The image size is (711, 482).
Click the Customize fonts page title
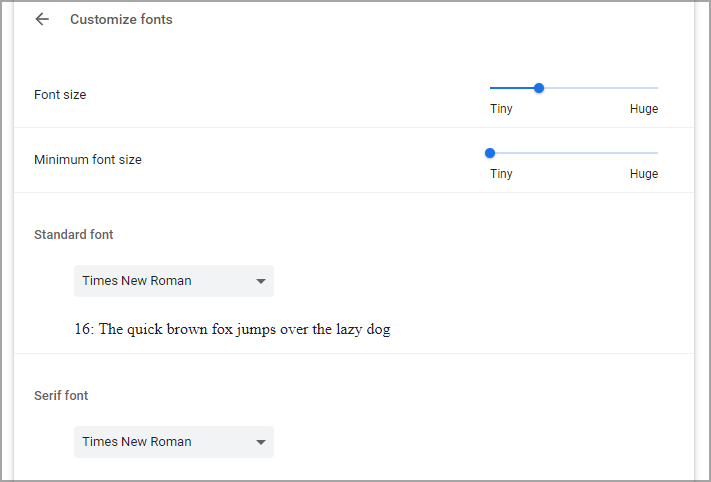(x=121, y=19)
